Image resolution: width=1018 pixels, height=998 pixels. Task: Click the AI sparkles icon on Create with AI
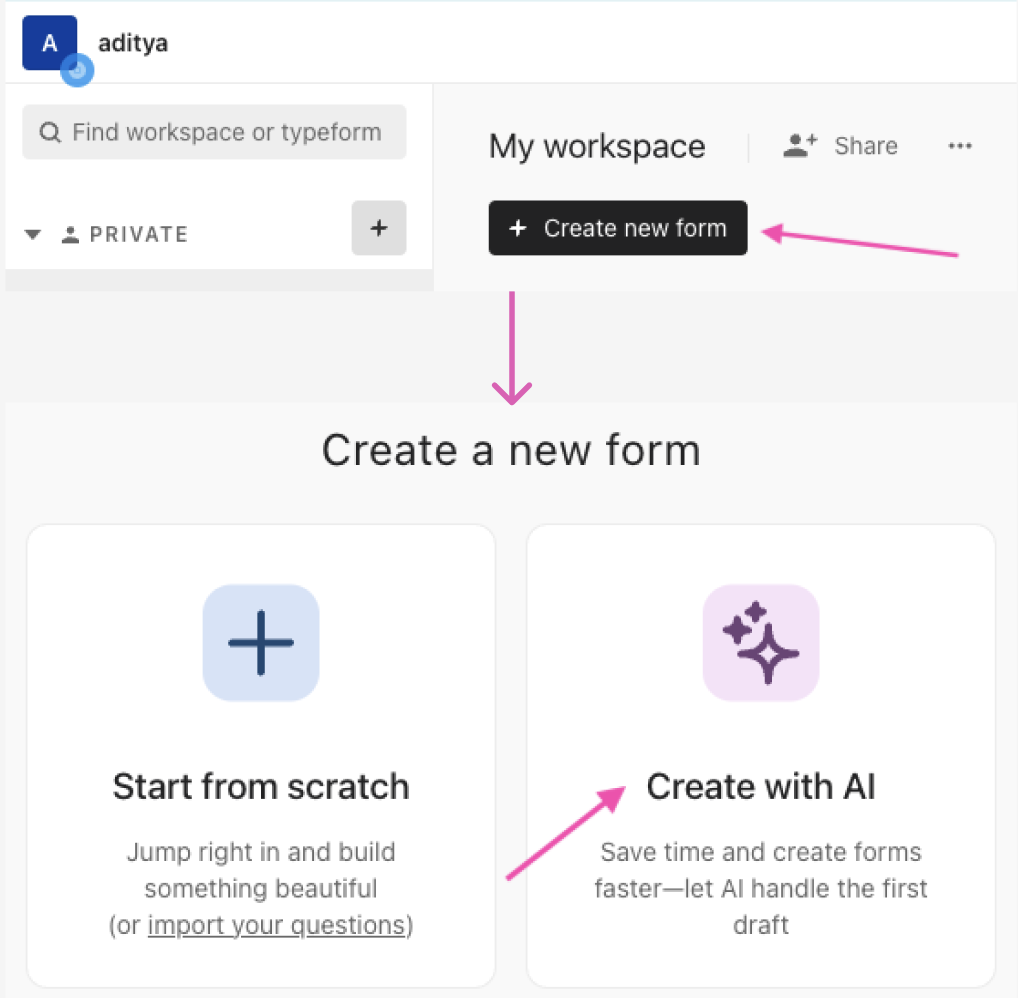(760, 640)
